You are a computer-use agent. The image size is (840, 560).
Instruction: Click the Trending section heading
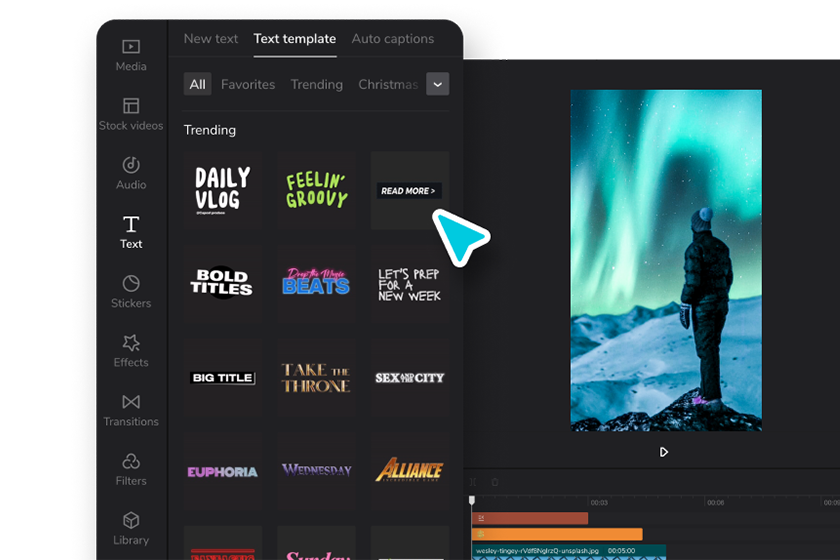[209, 130]
